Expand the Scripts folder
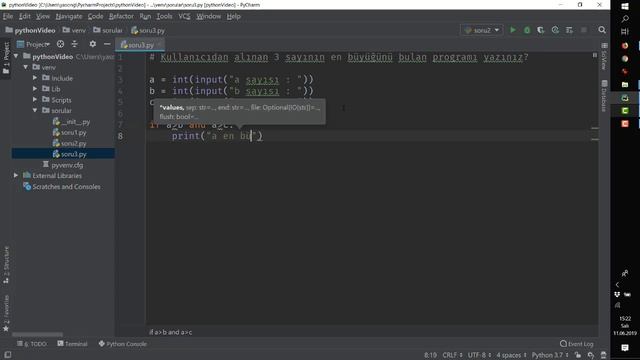 [x=35, y=99]
